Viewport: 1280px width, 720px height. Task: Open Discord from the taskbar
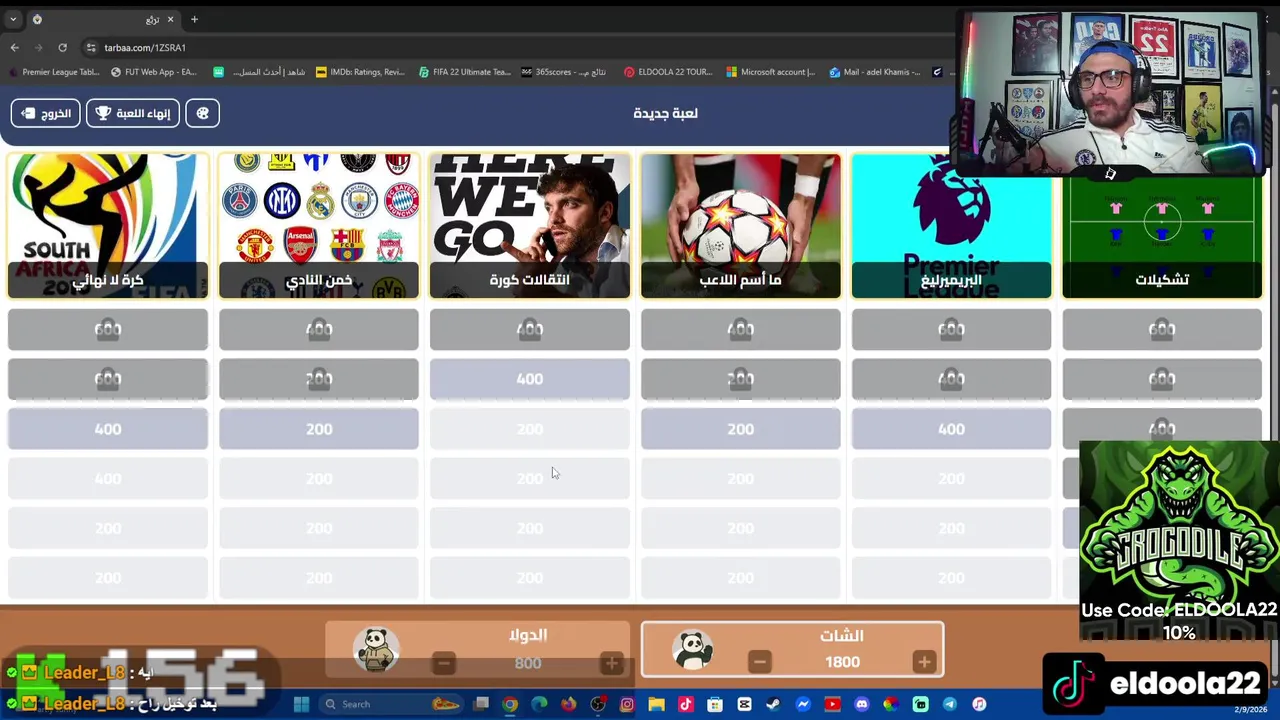pyautogui.click(x=862, y=704)
